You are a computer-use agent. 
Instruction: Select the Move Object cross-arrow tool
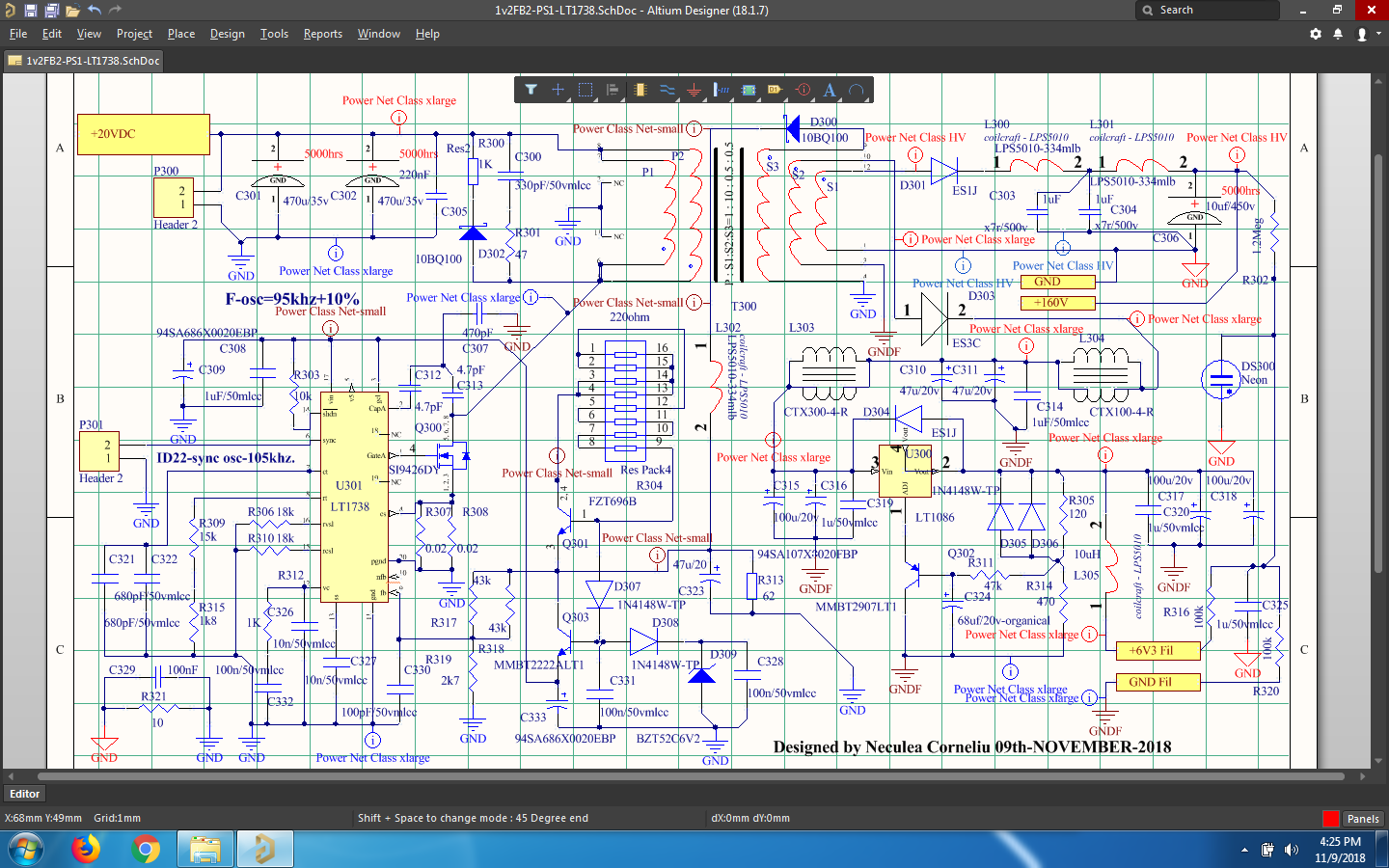tap(558, 90)
